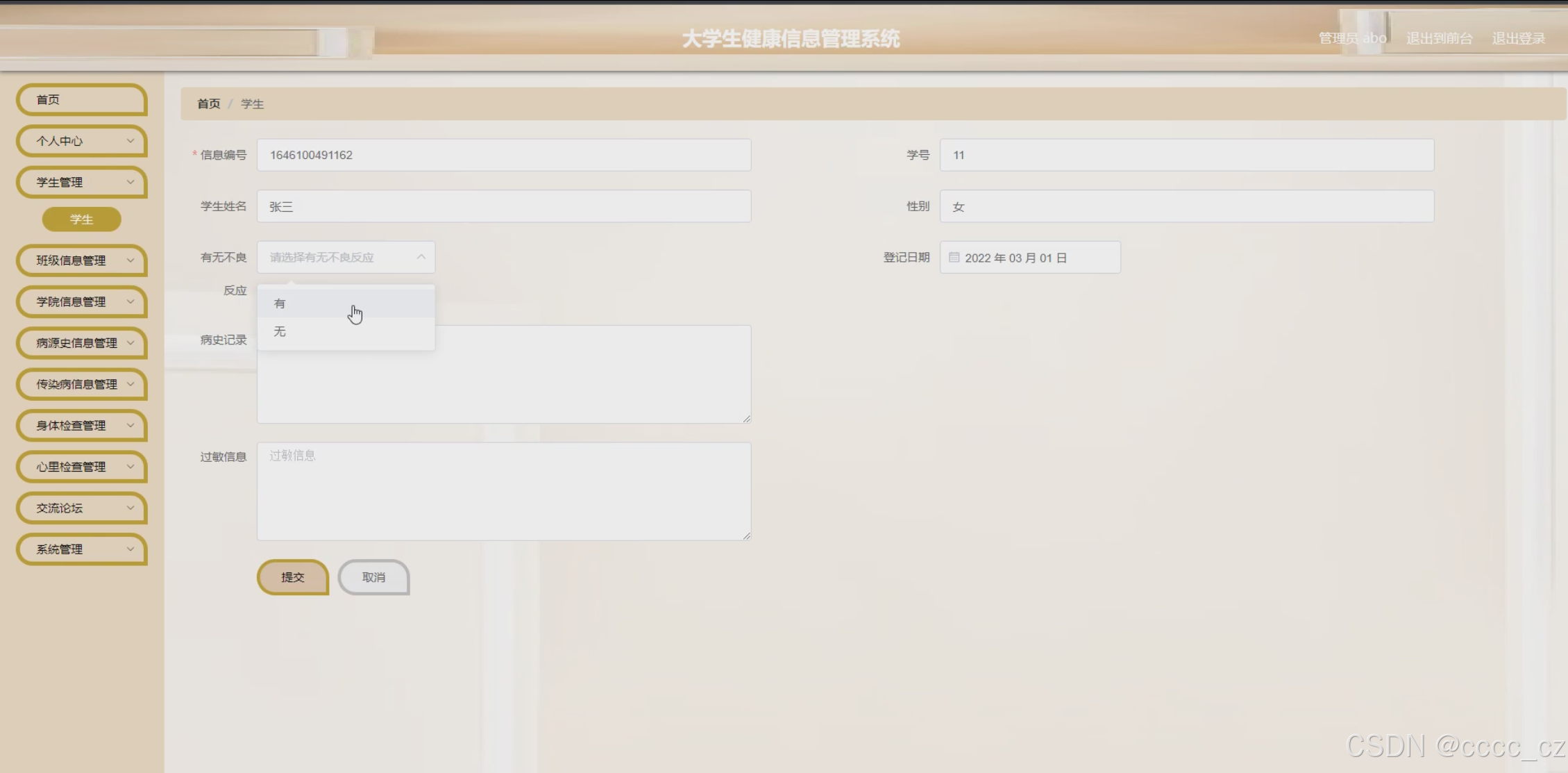Select option 无 in dropdown list

tap(280, 331)
